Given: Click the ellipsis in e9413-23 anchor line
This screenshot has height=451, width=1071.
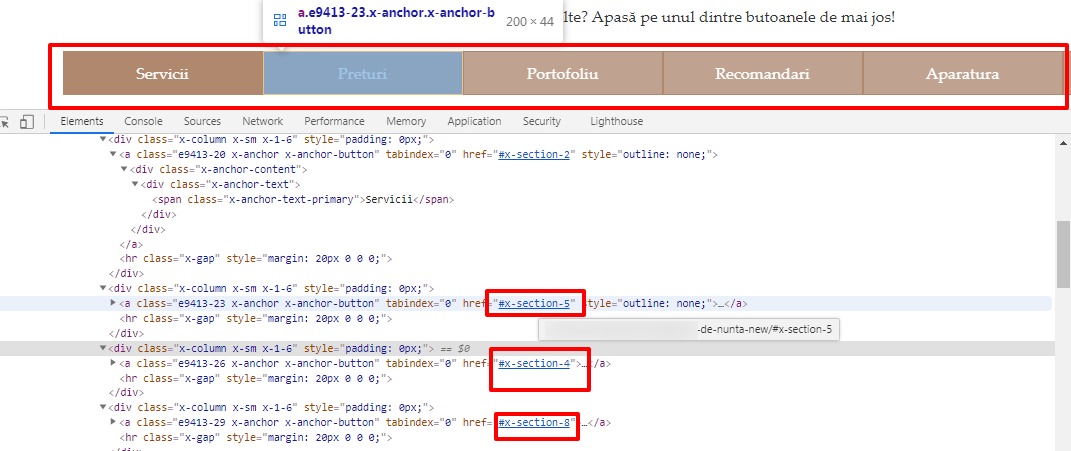Looking at the screenshot, I should tap(719, 303).
